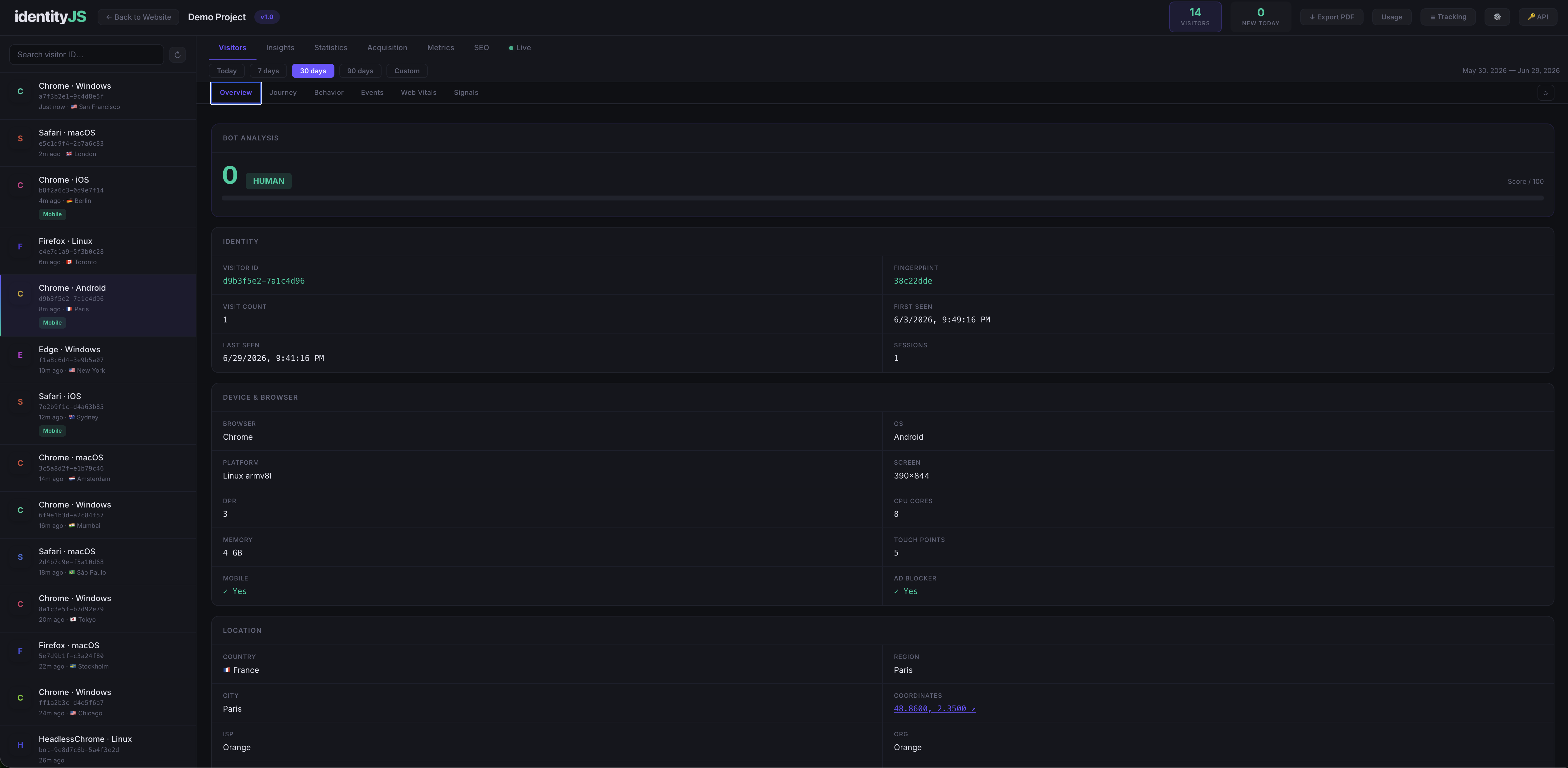Select the Overview sub-tab
Image resolution: width=1568 pixels, height=768 pixels.
coord(236,93)
